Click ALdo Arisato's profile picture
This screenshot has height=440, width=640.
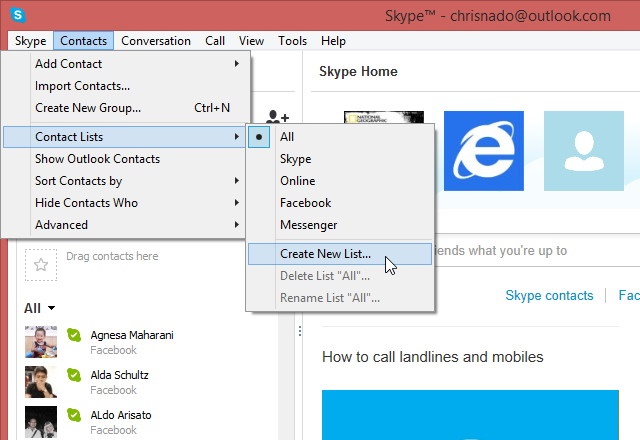tap(41, 422)
